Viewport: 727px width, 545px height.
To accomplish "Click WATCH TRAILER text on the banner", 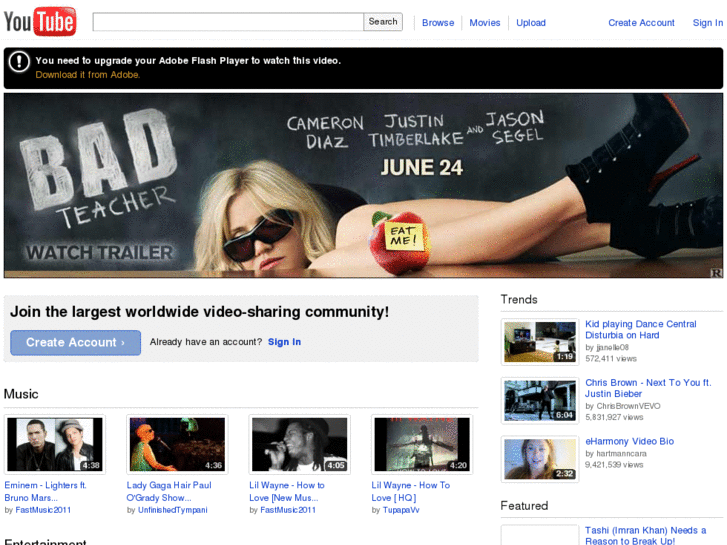I will pos(99,253).
